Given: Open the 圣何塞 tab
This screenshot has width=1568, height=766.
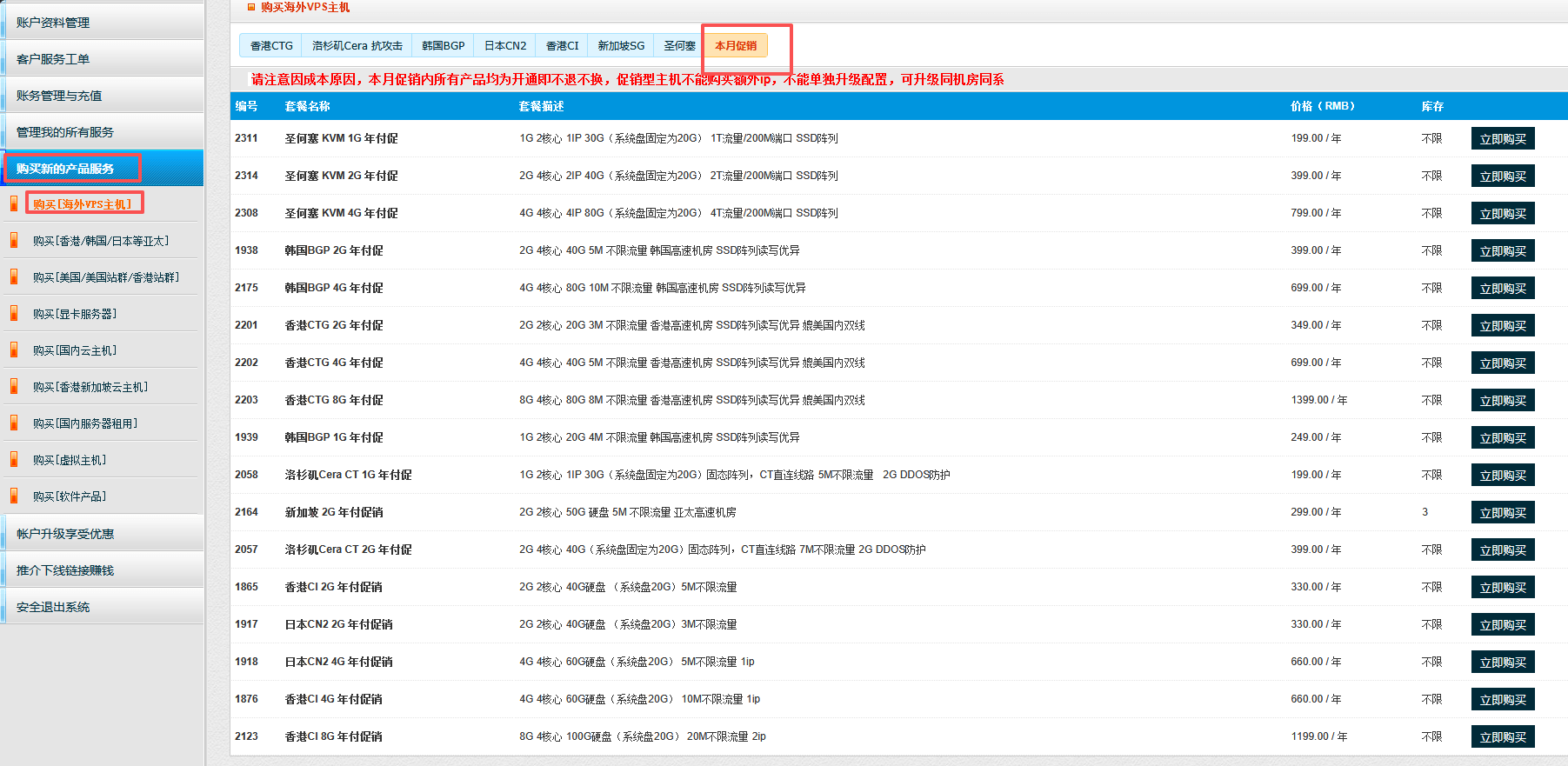Looking at the screenshot, I should point(679,45).
